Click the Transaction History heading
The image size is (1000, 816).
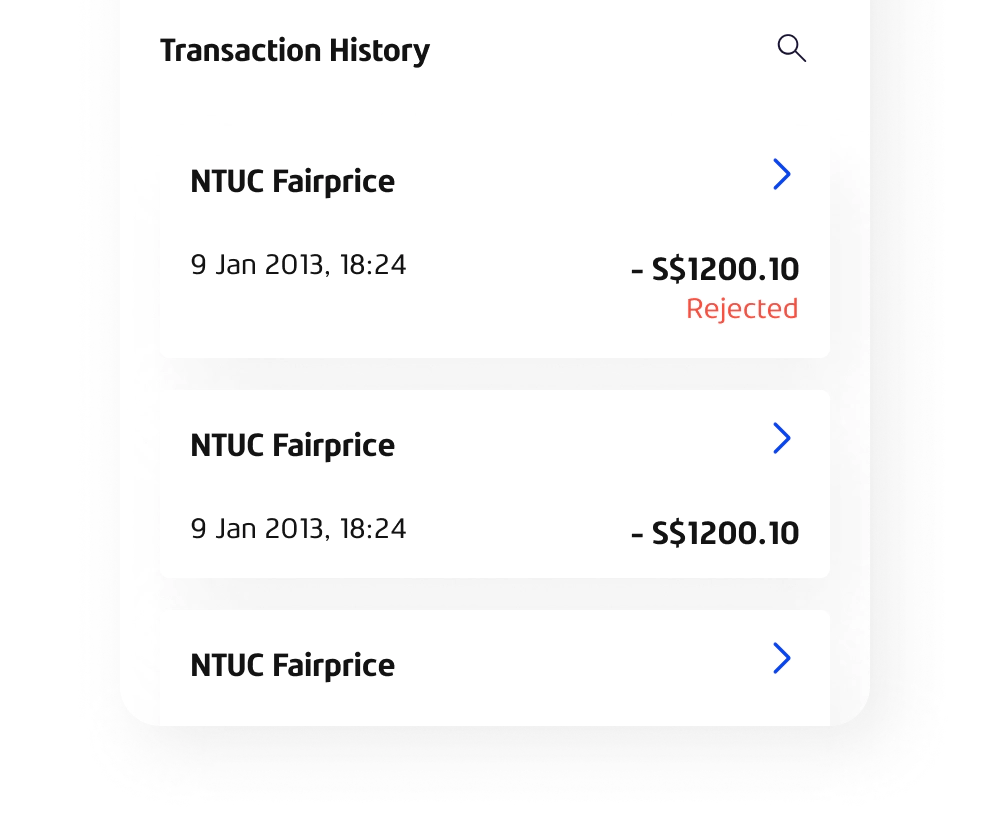pos(295,50)
